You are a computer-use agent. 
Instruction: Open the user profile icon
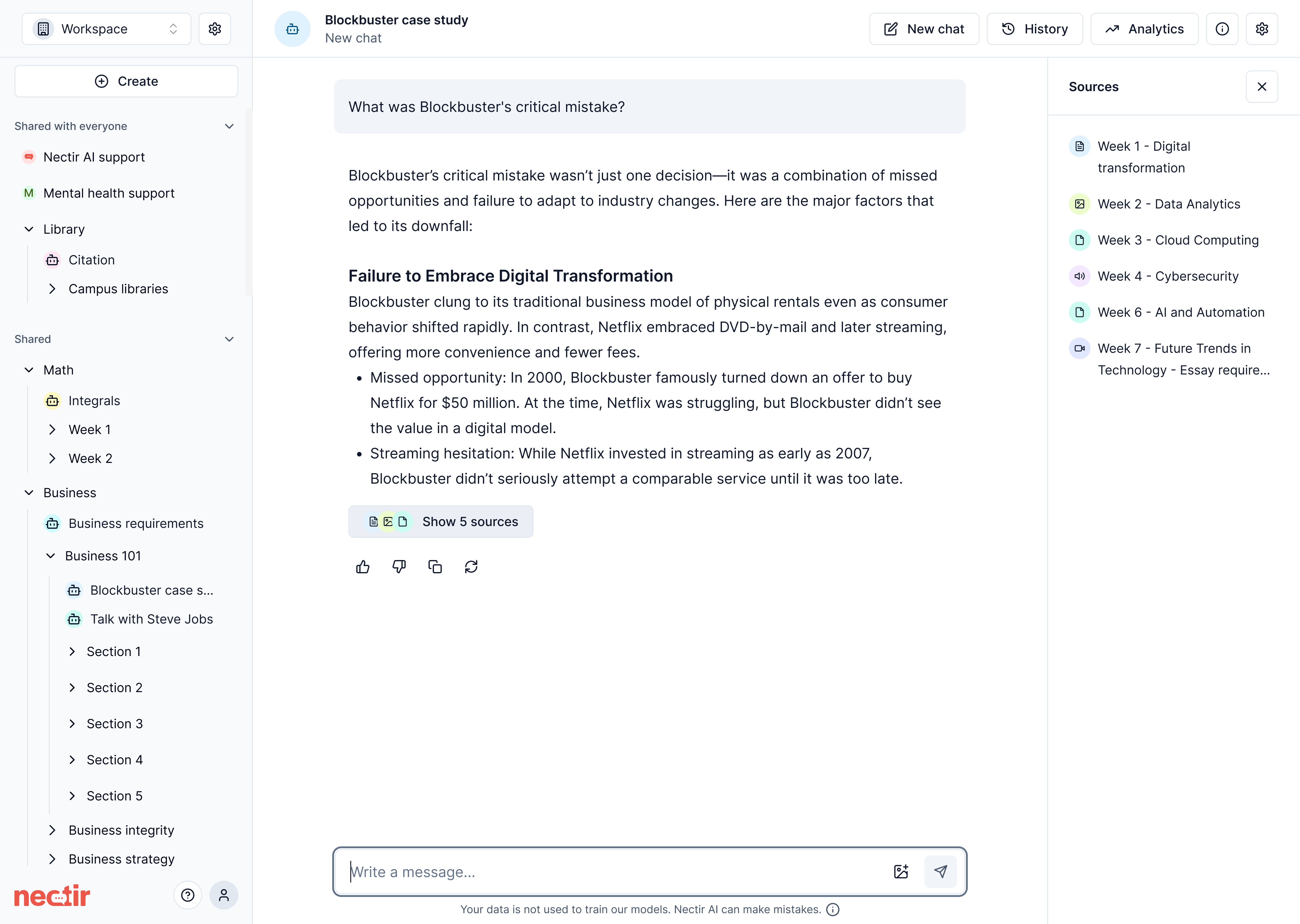pyautogui.click(x=224, y=895)
